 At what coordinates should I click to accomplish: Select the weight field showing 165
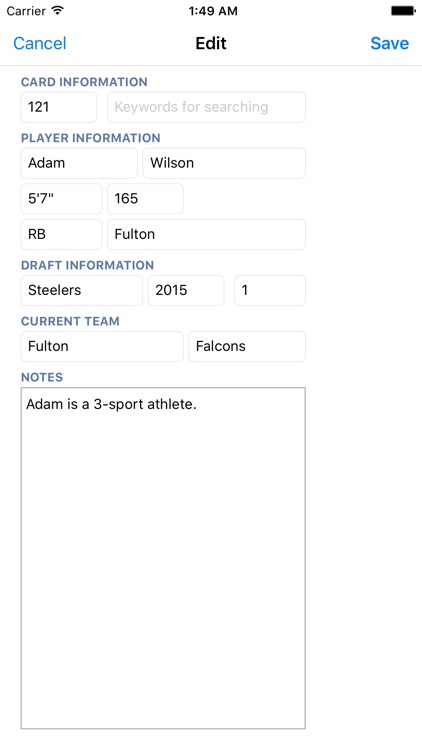click(145, 199)
